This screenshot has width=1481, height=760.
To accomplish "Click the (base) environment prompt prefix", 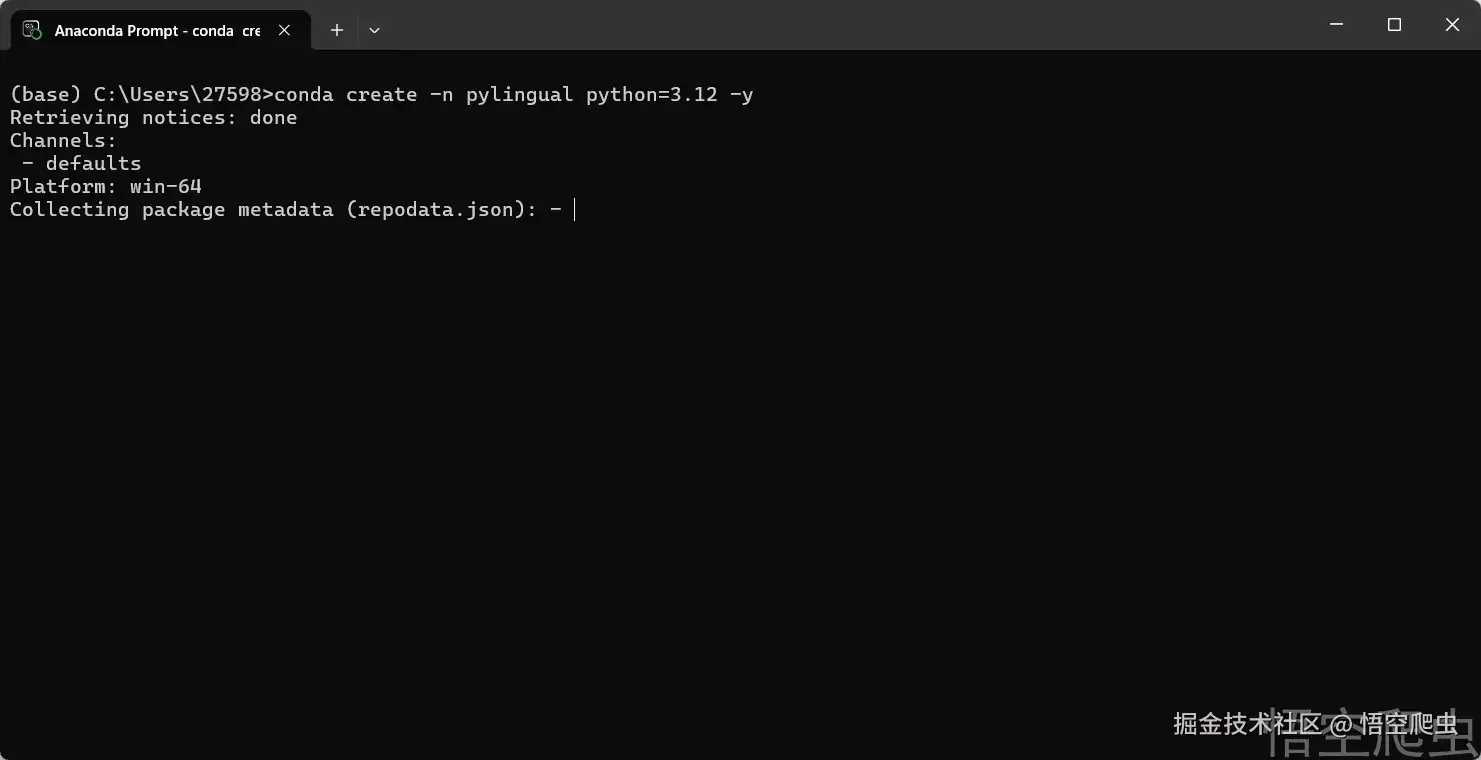I will 45,95.
